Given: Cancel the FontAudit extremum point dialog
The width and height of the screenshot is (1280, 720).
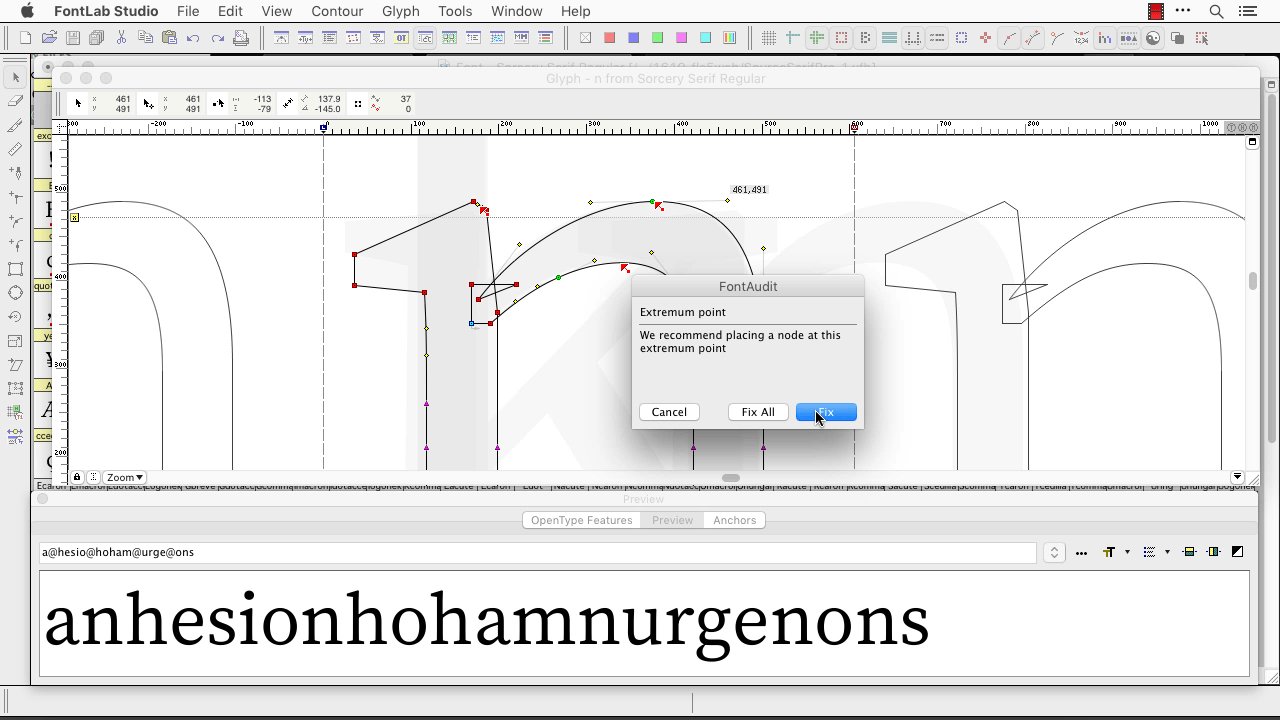Looking at the screenshot, I should coord(668,412).
